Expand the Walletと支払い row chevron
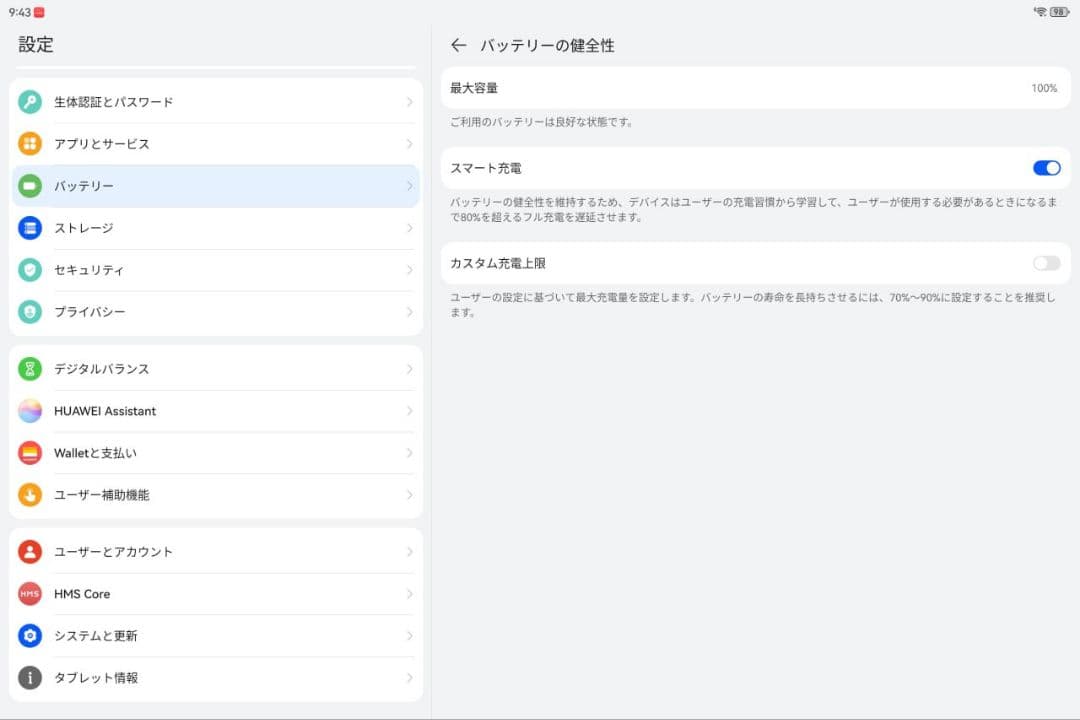This screenshot has width=1080, height=720. [410, 453]
